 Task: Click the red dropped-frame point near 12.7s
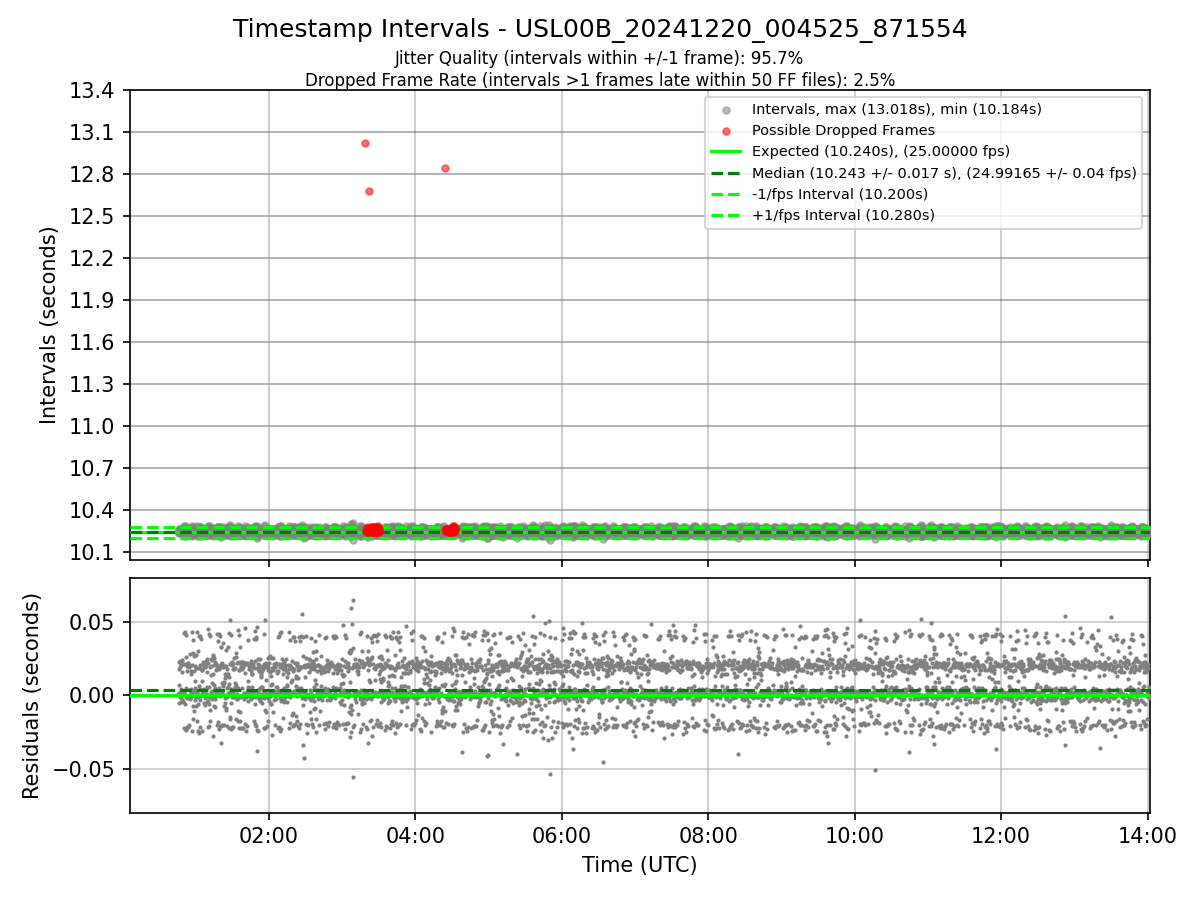point(369,191)
